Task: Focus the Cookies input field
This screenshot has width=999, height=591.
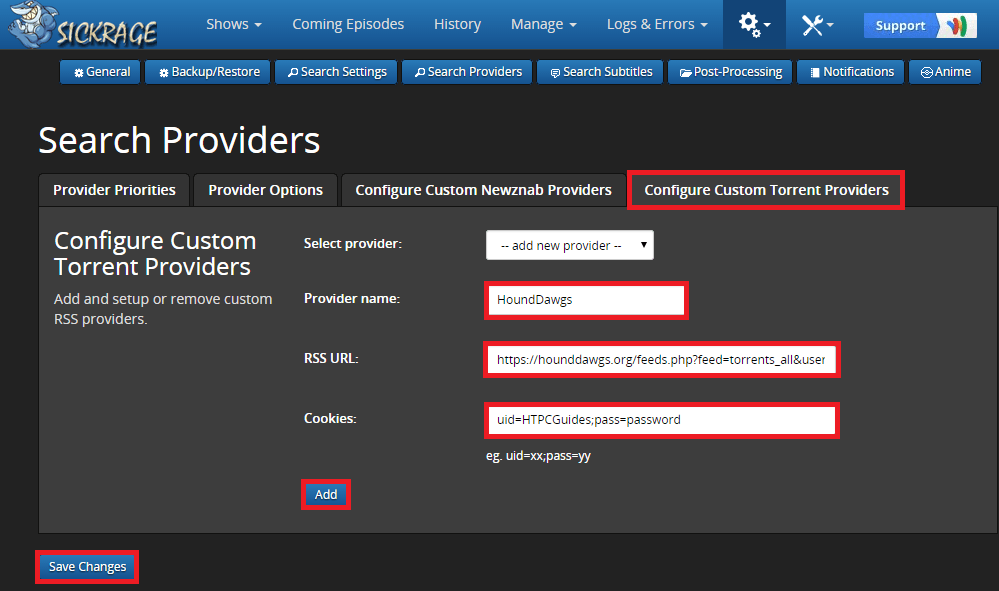Action: 661,420
